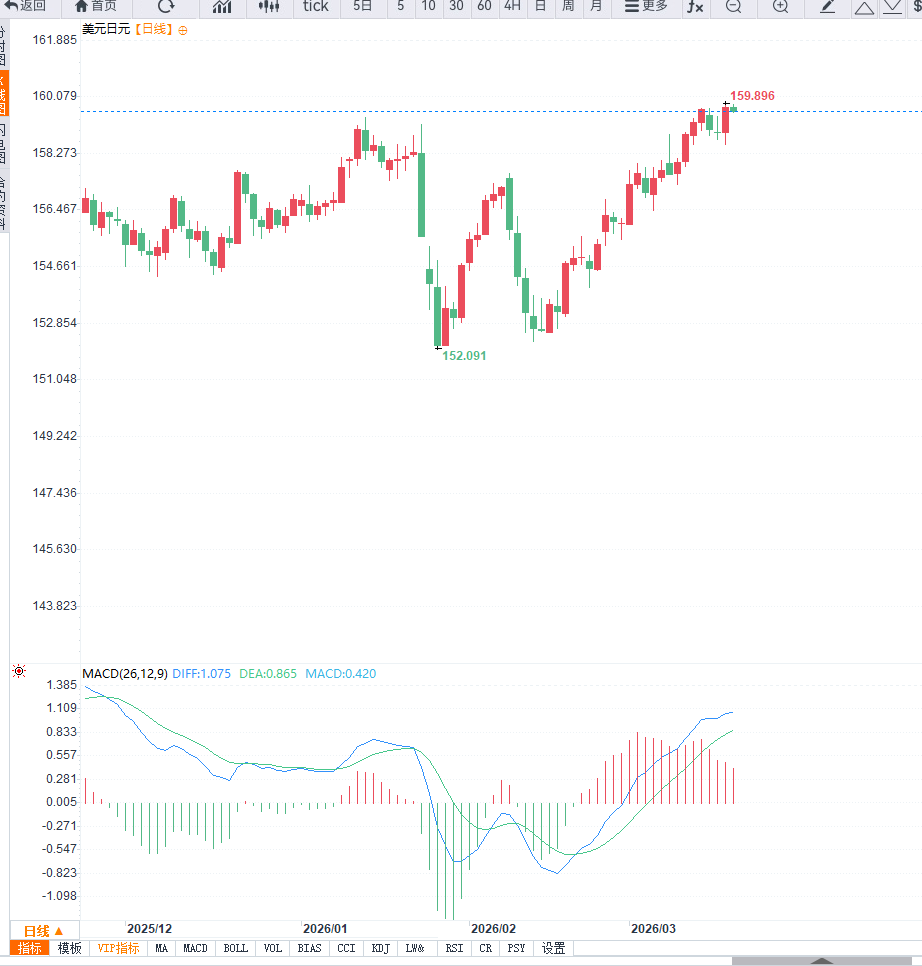Select the candlestick chart style icon
This screenshot has height=966, width=922.
pos(268,6)
